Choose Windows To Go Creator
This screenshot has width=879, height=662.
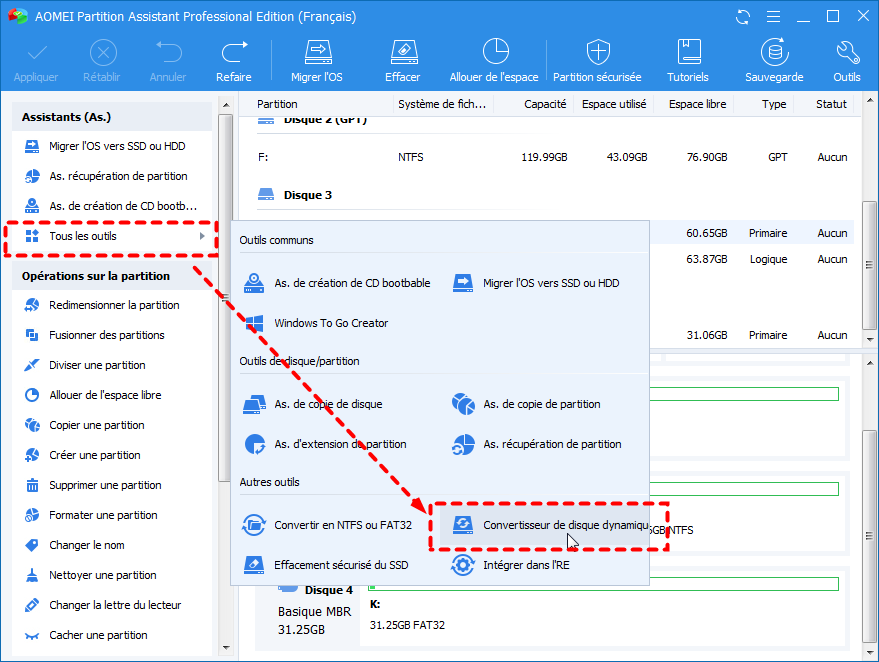317,323
